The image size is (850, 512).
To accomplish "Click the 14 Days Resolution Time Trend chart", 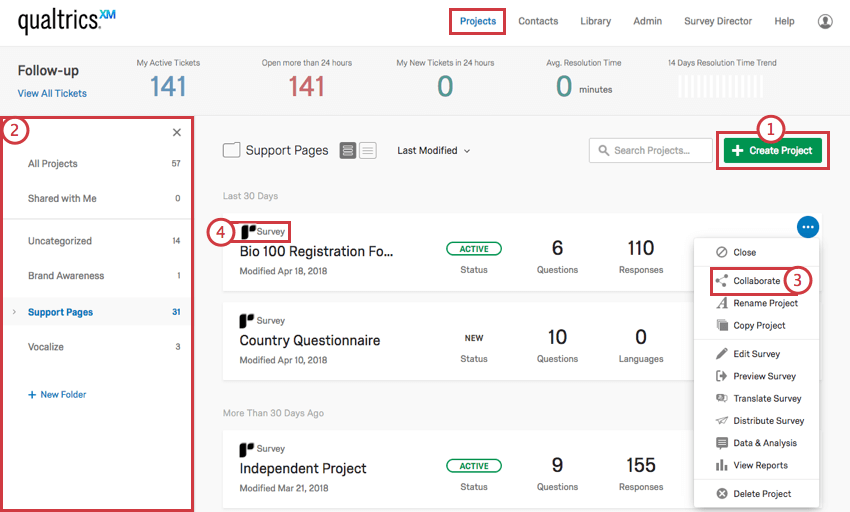I will tap(721, 86).
